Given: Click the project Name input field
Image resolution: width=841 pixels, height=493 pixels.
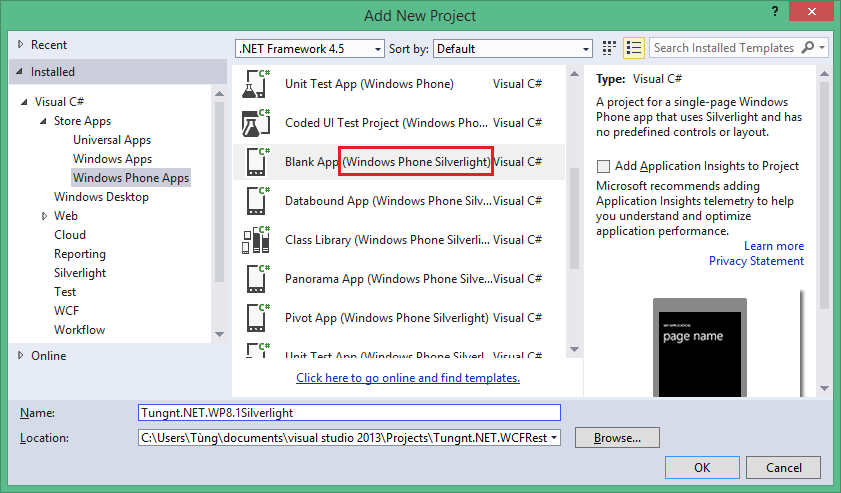Looking at the screenshot, I should 349,413.
